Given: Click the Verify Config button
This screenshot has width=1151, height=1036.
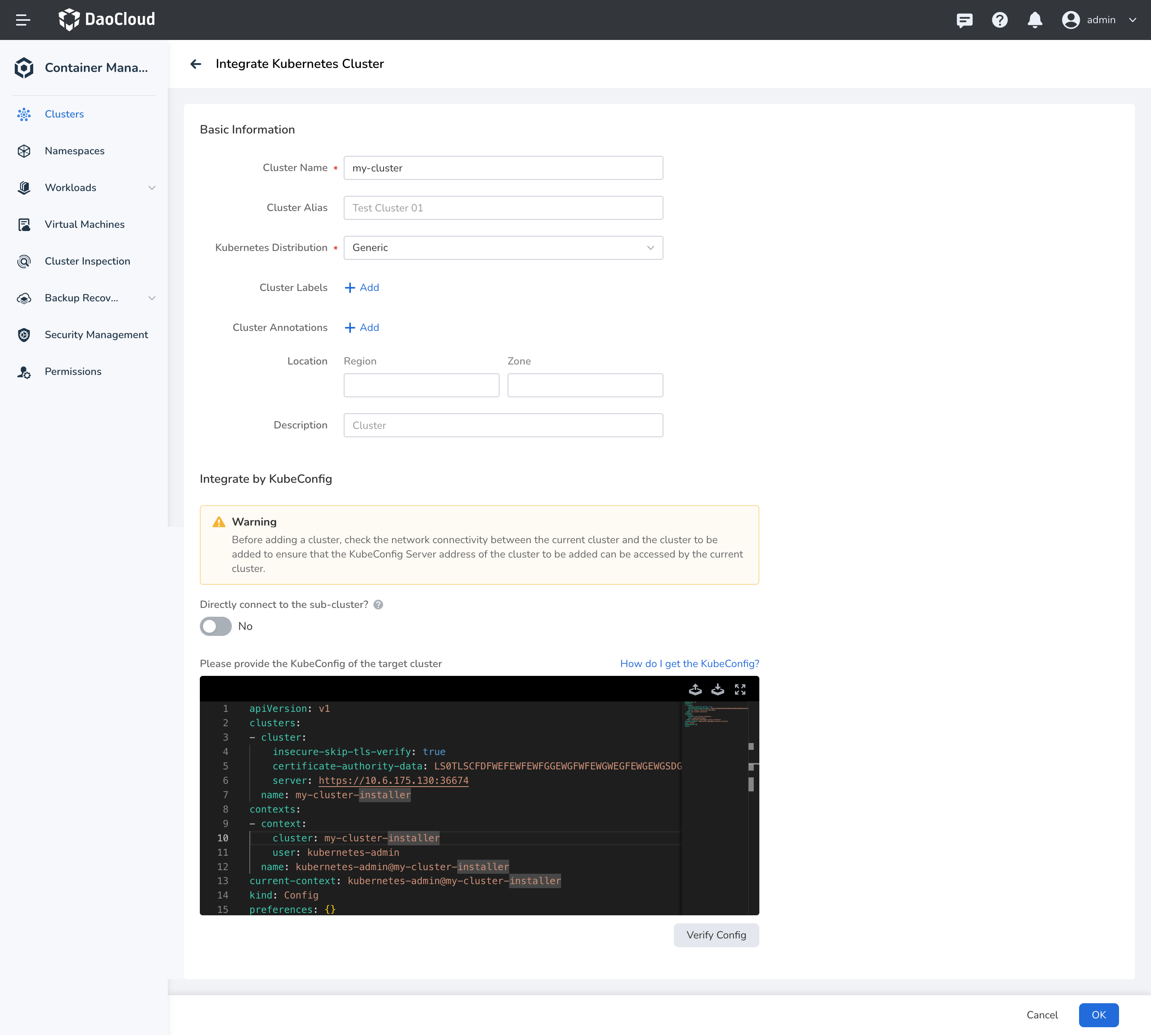Looking at the screenshot, I should pyautogui.click(x=716, y=934).
